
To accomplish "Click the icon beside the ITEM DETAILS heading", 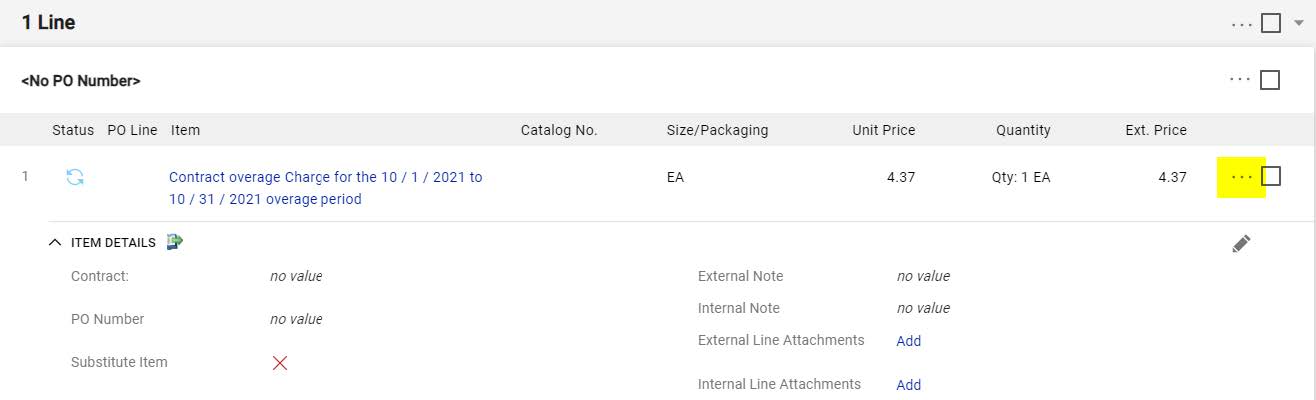I will (x=175, y=242).
